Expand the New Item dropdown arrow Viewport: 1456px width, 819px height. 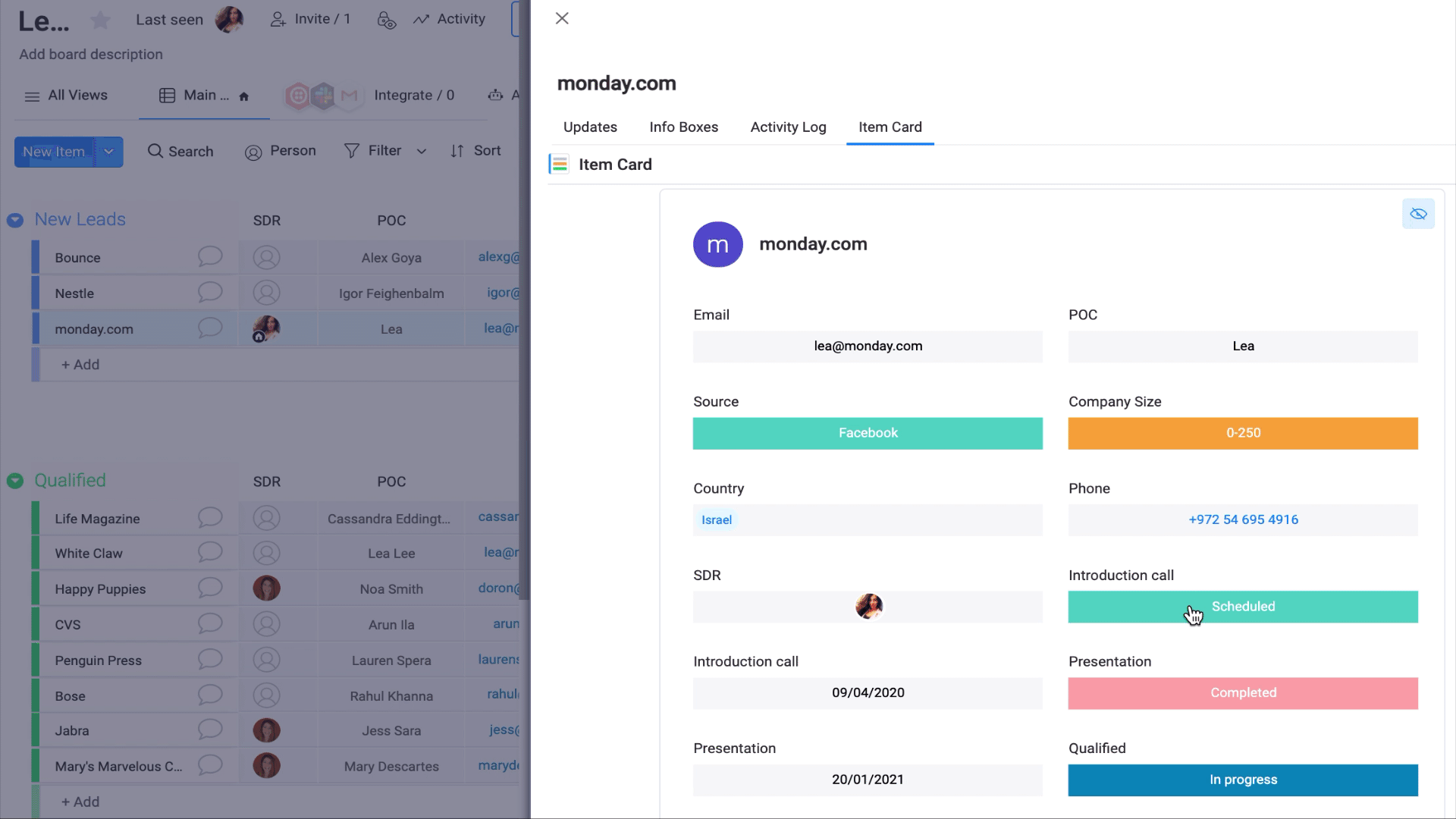coord(109,152)
